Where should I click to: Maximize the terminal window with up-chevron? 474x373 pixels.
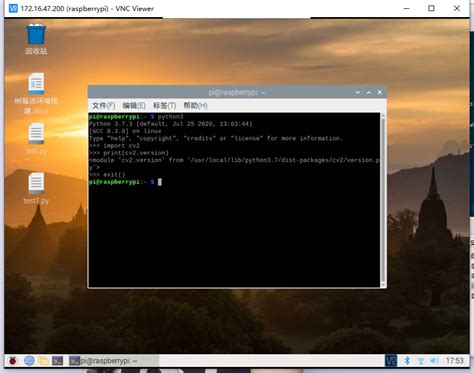click(x=369, y=92)
